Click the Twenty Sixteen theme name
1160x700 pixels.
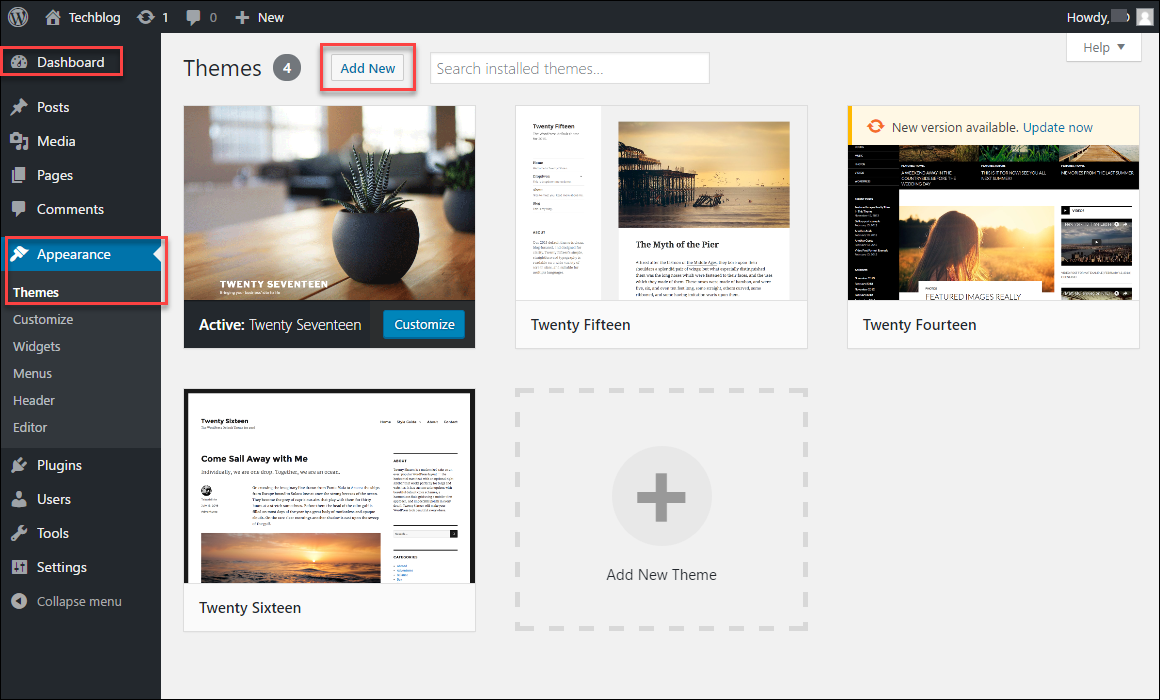[x=250, y=608]
